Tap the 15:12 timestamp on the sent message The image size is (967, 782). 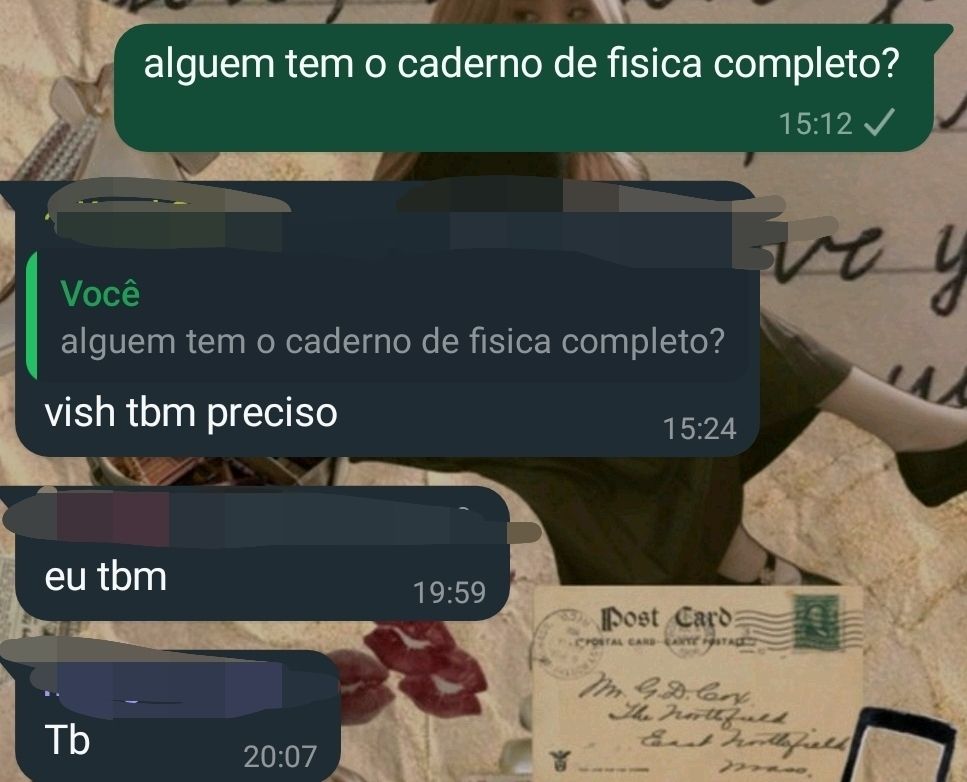point(815,123)
